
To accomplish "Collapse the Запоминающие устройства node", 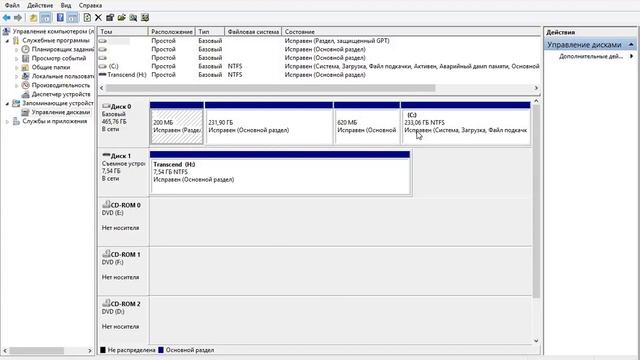I will (x=7, y=104).
